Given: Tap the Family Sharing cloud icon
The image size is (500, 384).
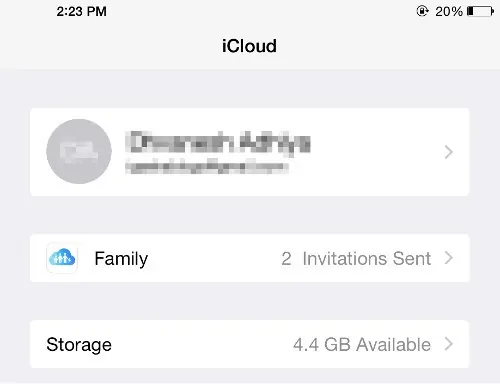Looking at the screenshot, I should [x=62, y=258].
